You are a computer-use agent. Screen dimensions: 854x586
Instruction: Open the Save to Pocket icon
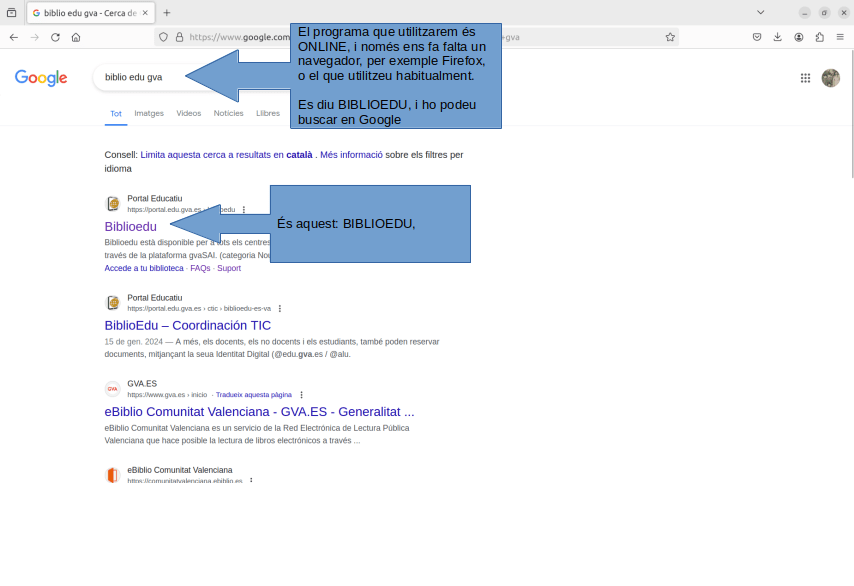pyautogui.click(x=757, y=37)
